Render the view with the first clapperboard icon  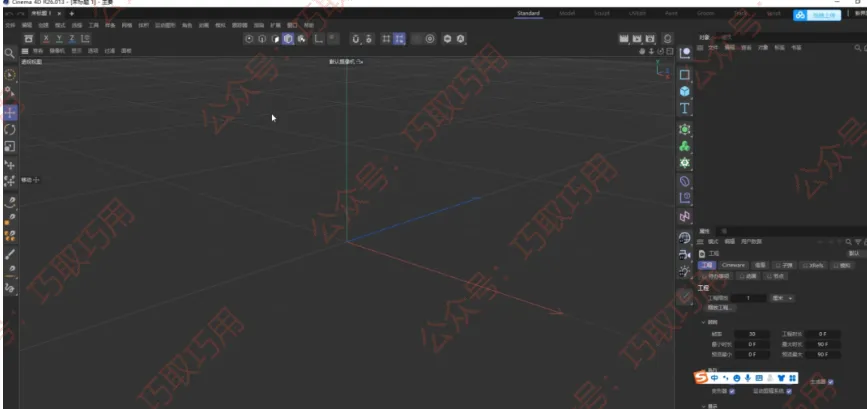coord(624,39)
